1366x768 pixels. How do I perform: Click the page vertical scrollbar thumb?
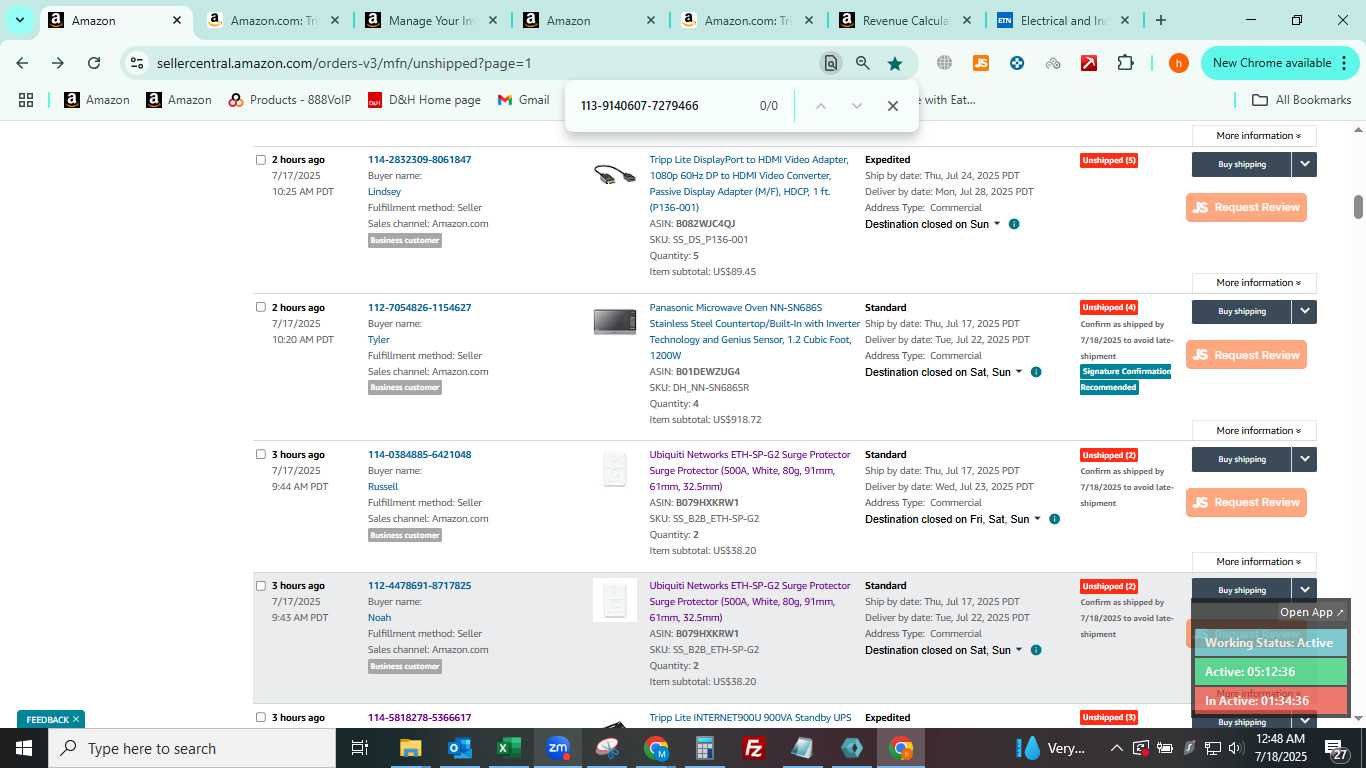1358,207
